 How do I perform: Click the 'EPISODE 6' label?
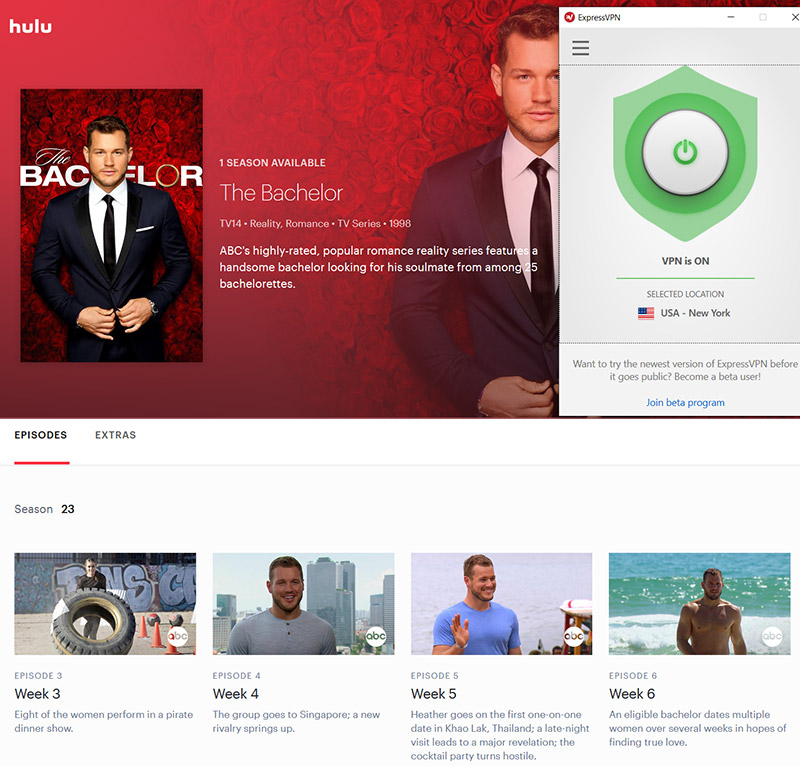(633, 676)
